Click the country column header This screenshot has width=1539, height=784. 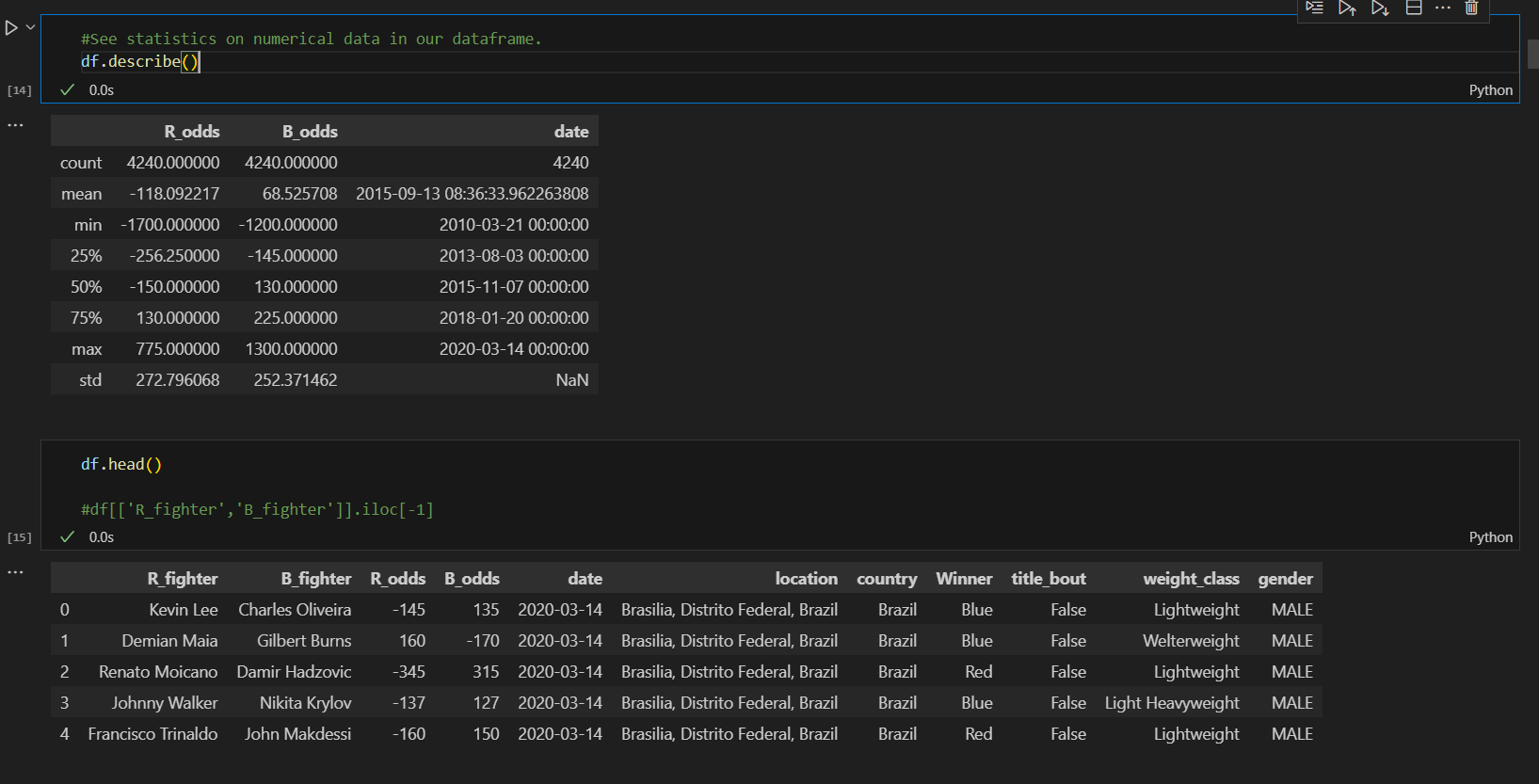click(x=887, y=579)
